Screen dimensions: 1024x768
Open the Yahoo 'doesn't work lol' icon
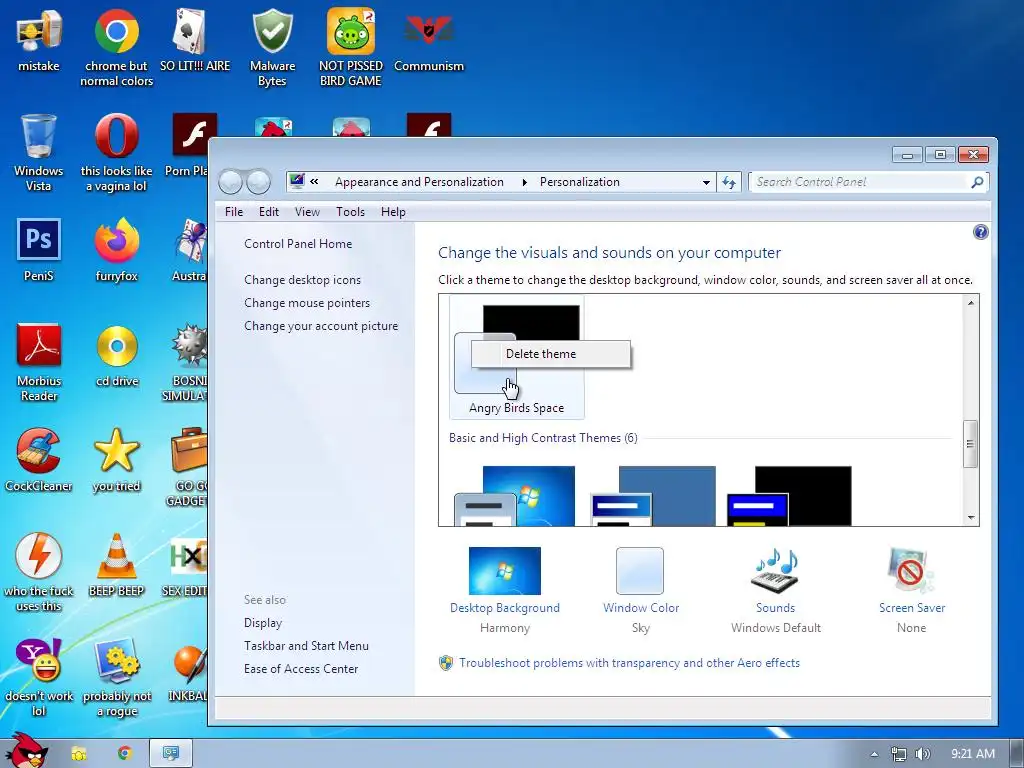point(39,678)
